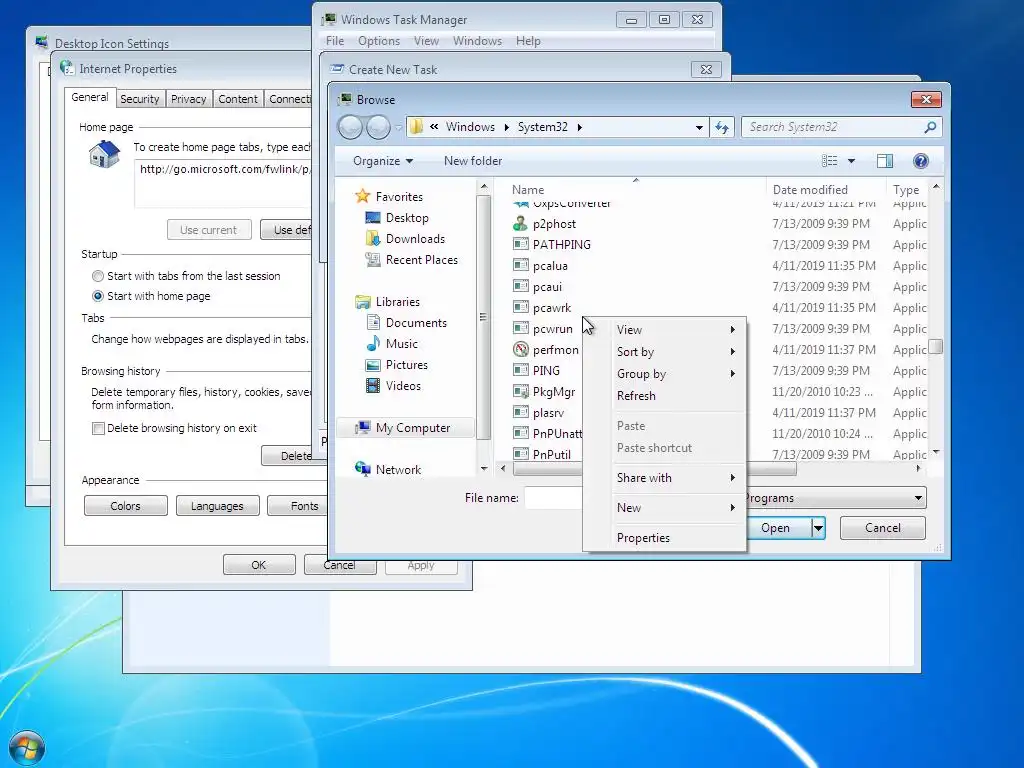The height and width of the screenshot is (768, 1024).
Task: Click Cancel in the Browse dialog
Action: (882, 528)
